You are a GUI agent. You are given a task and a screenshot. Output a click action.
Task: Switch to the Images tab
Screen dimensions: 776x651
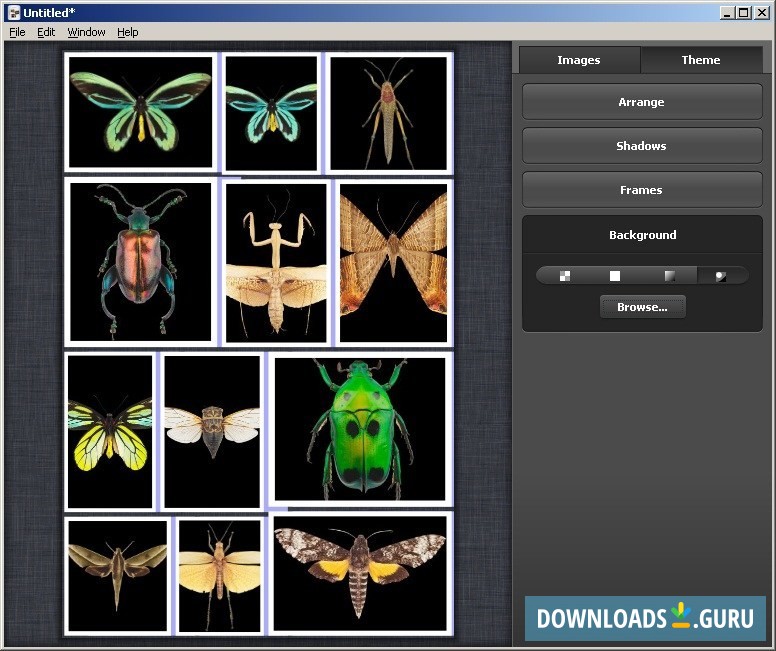[578, 60]
